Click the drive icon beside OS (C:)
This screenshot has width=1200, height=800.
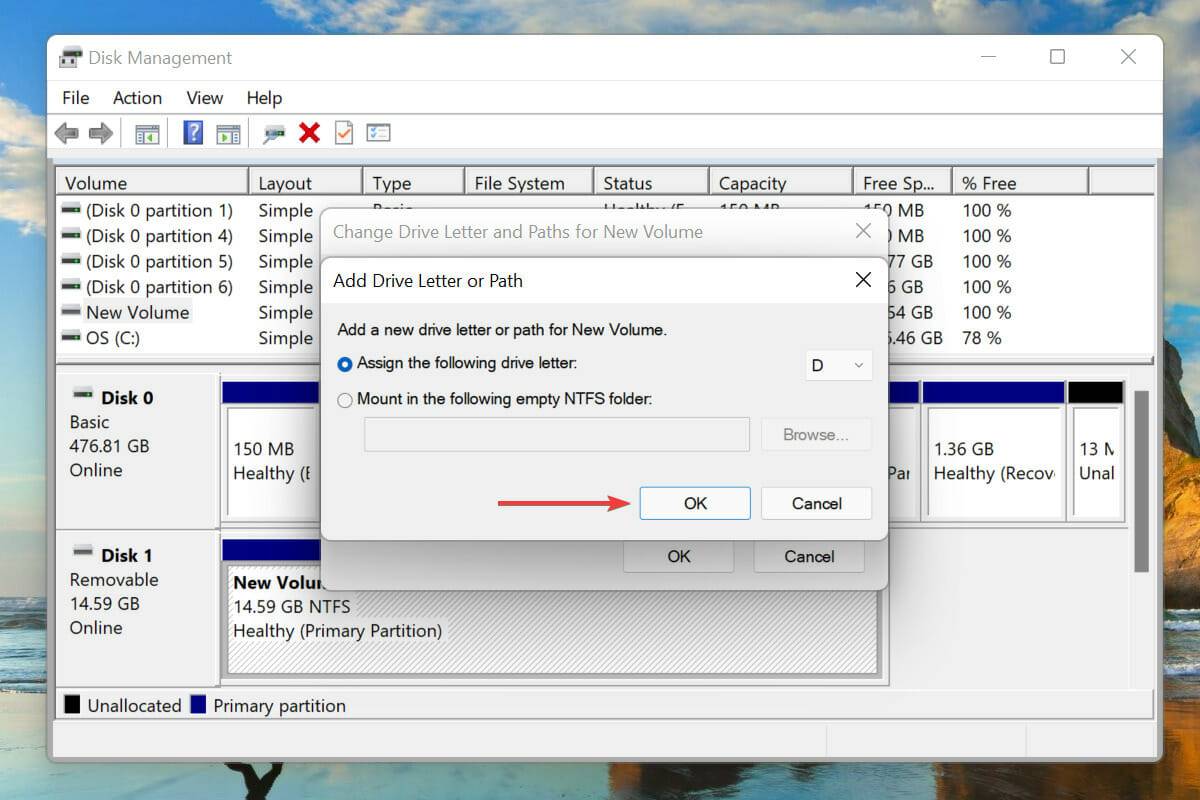tap(71, 338)
